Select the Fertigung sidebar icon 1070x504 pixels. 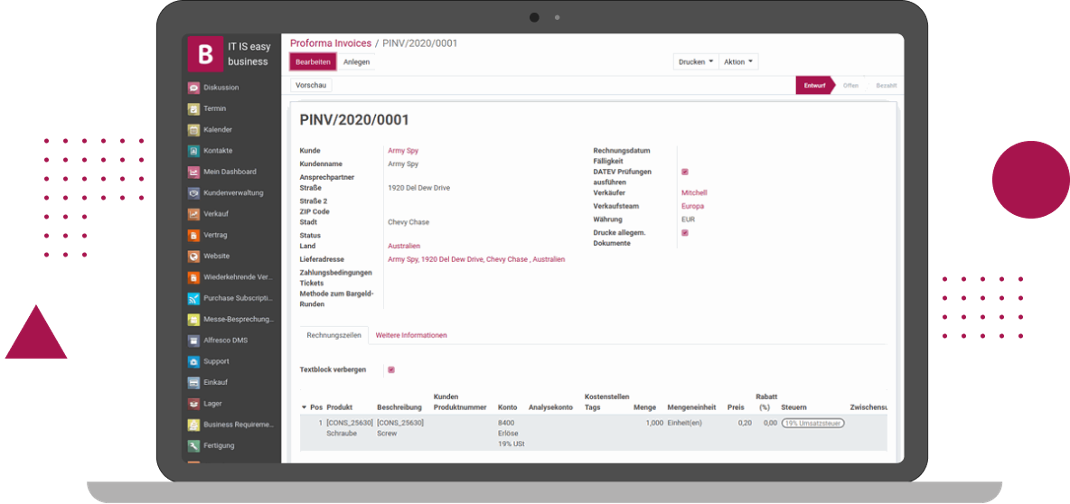click(x=194, y=445)
